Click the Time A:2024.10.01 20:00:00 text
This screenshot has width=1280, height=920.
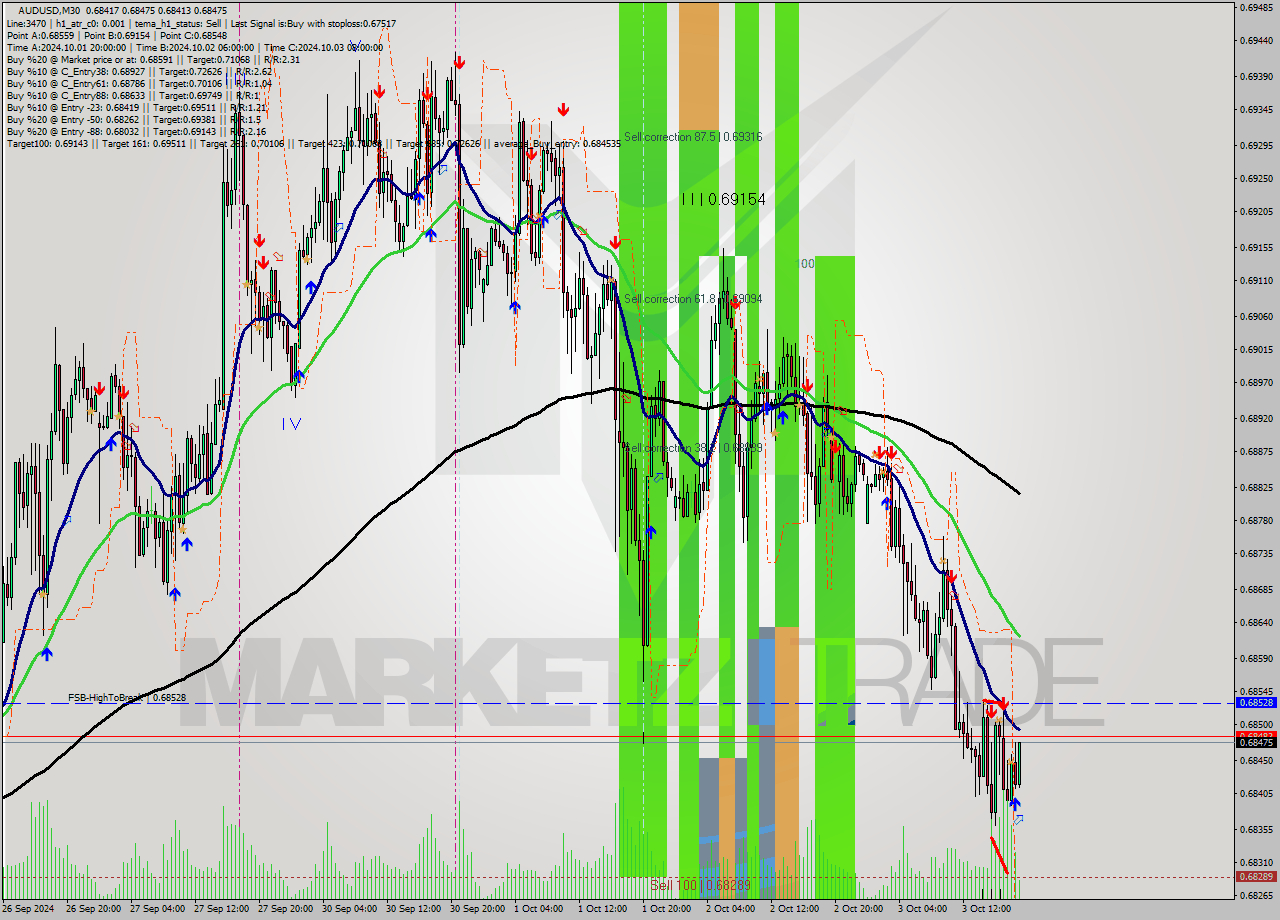tap(66, 47)
